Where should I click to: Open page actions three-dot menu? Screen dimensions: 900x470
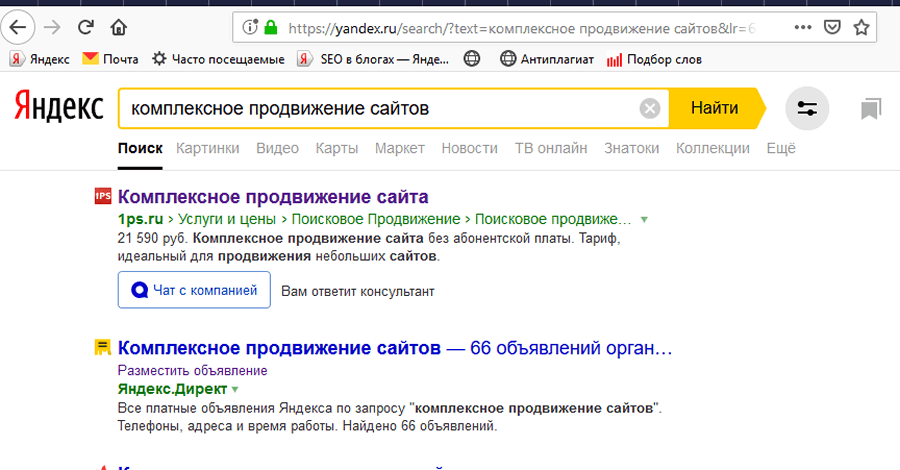click(803, 27)
